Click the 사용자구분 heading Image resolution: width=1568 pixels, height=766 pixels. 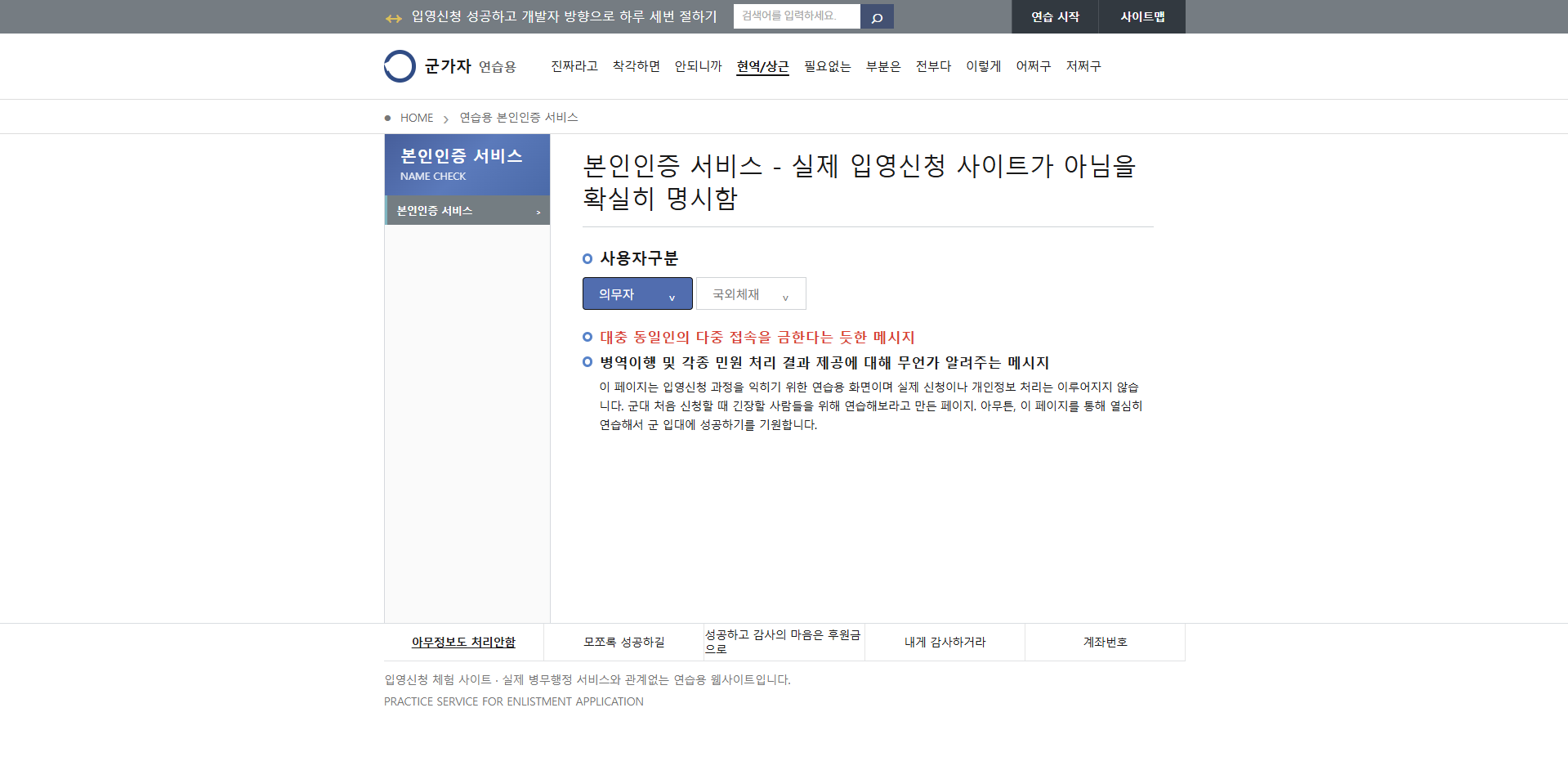click(639, 258)
